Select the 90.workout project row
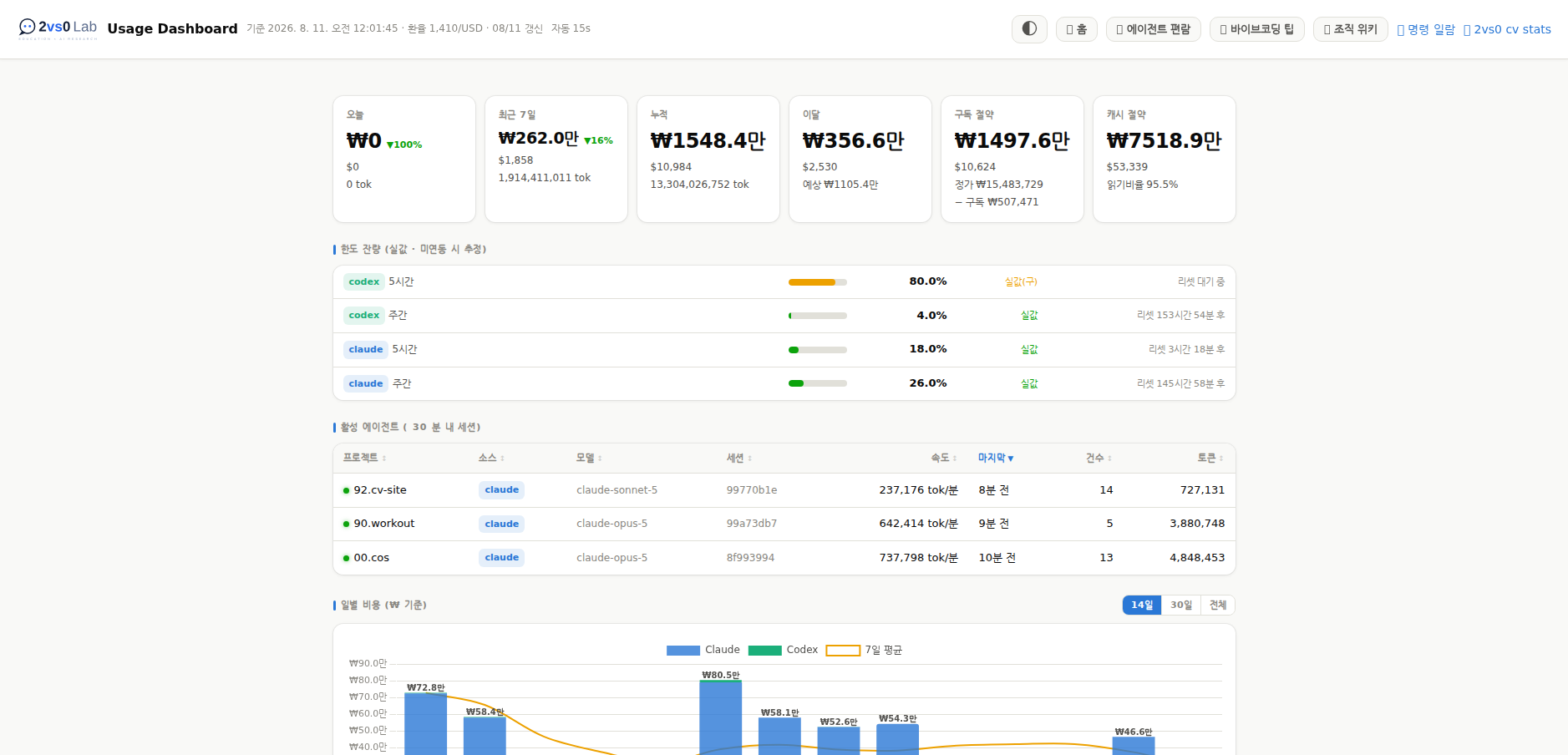Image resolution: width=1568 pixels, height=755 pixels. (784, 524)
